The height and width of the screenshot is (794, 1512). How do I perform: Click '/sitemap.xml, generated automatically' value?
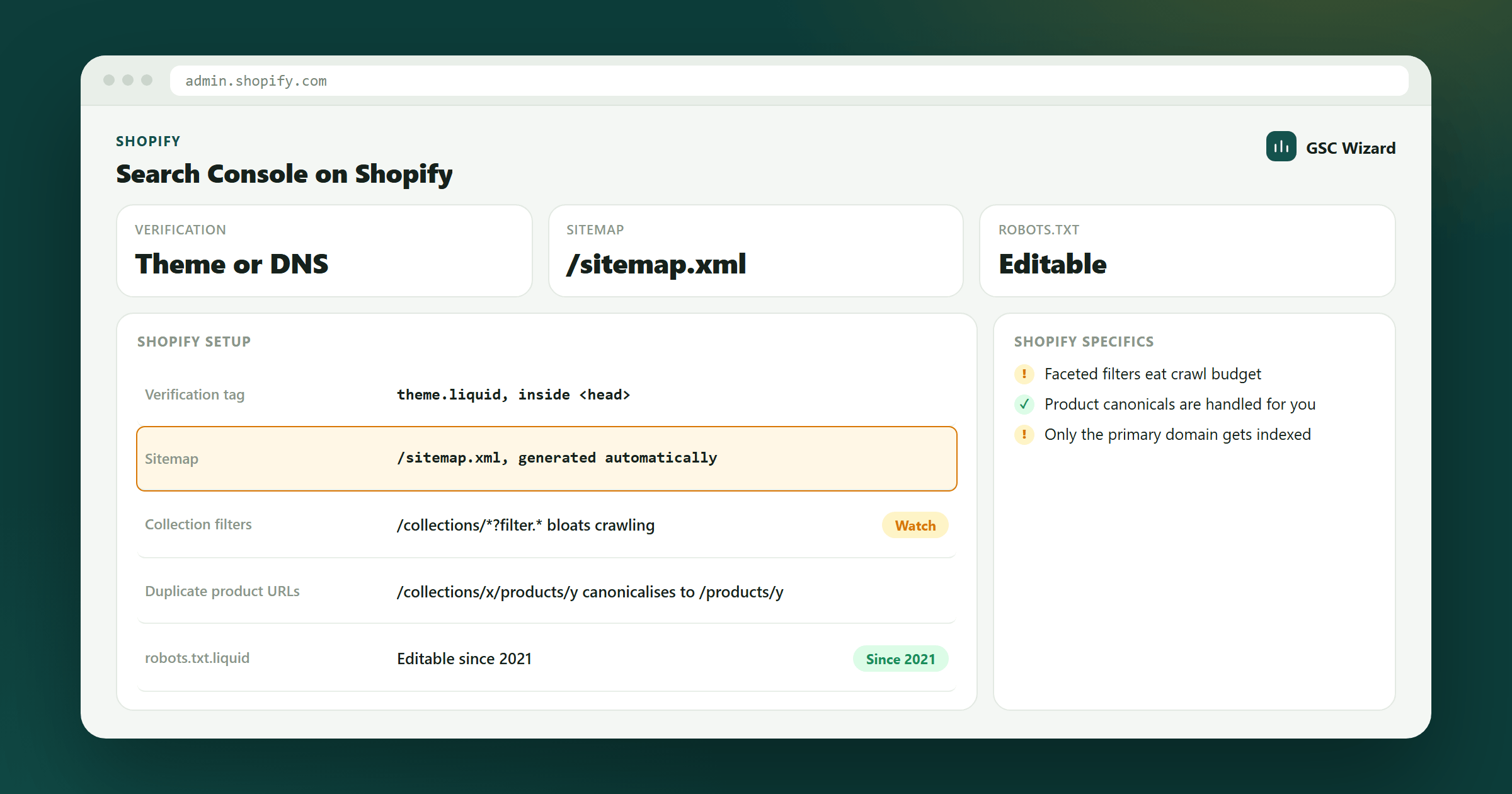(x=557, y=457)
